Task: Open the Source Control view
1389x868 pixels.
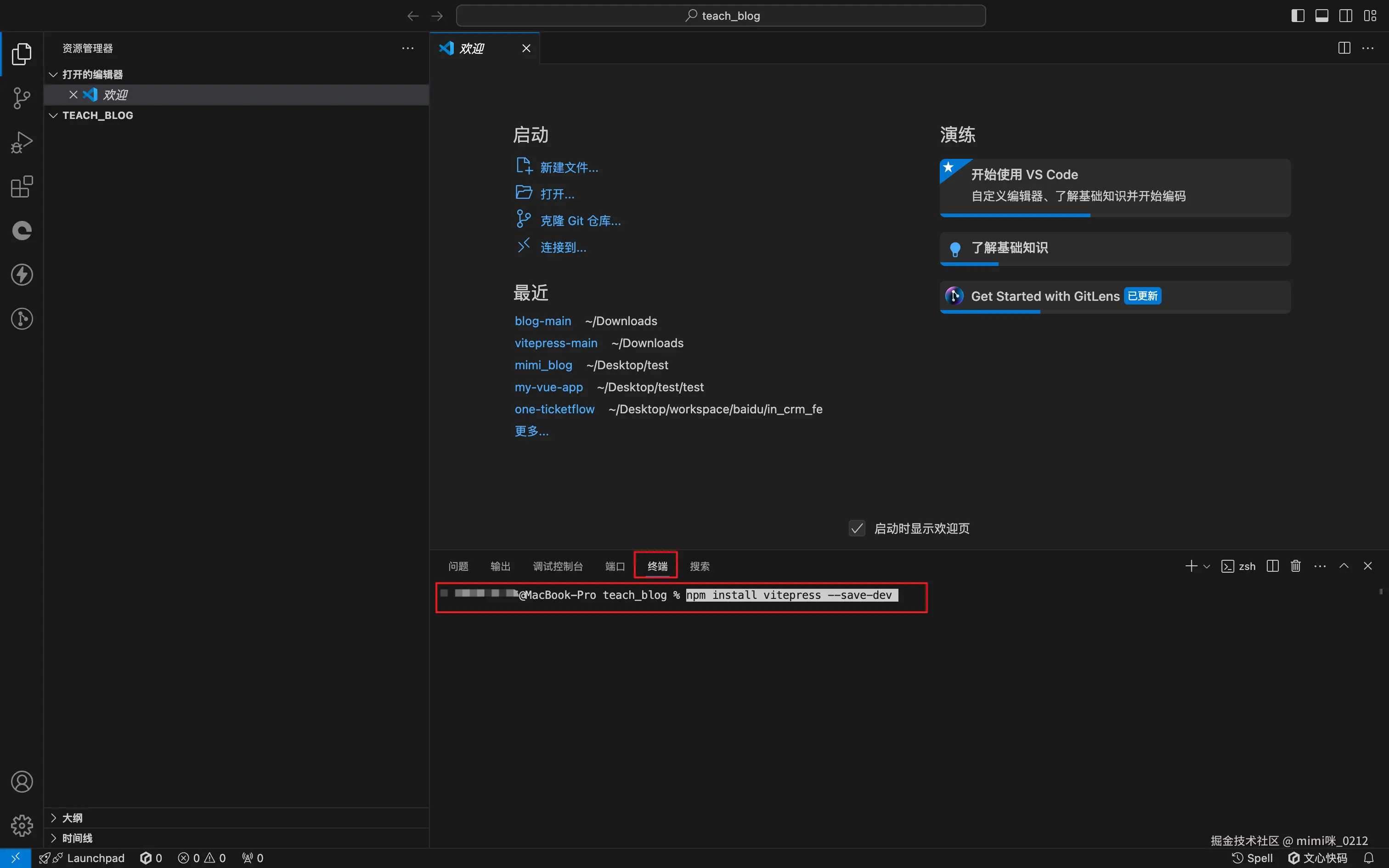Action: pos(22,98)
